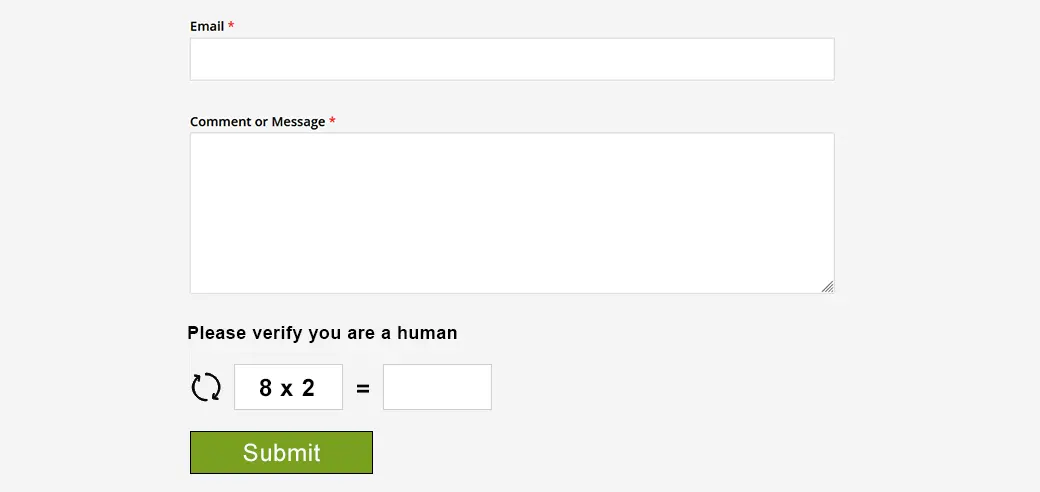Focus the Email input field

pos(512,59)
